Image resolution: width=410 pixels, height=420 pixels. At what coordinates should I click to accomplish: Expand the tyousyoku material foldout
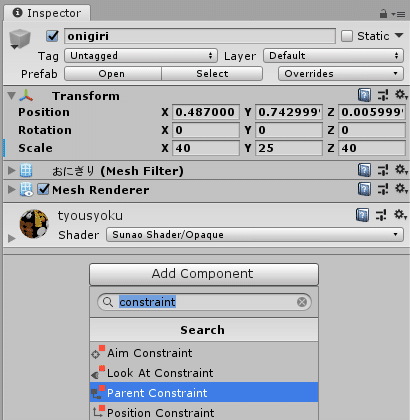coord(12,238)
